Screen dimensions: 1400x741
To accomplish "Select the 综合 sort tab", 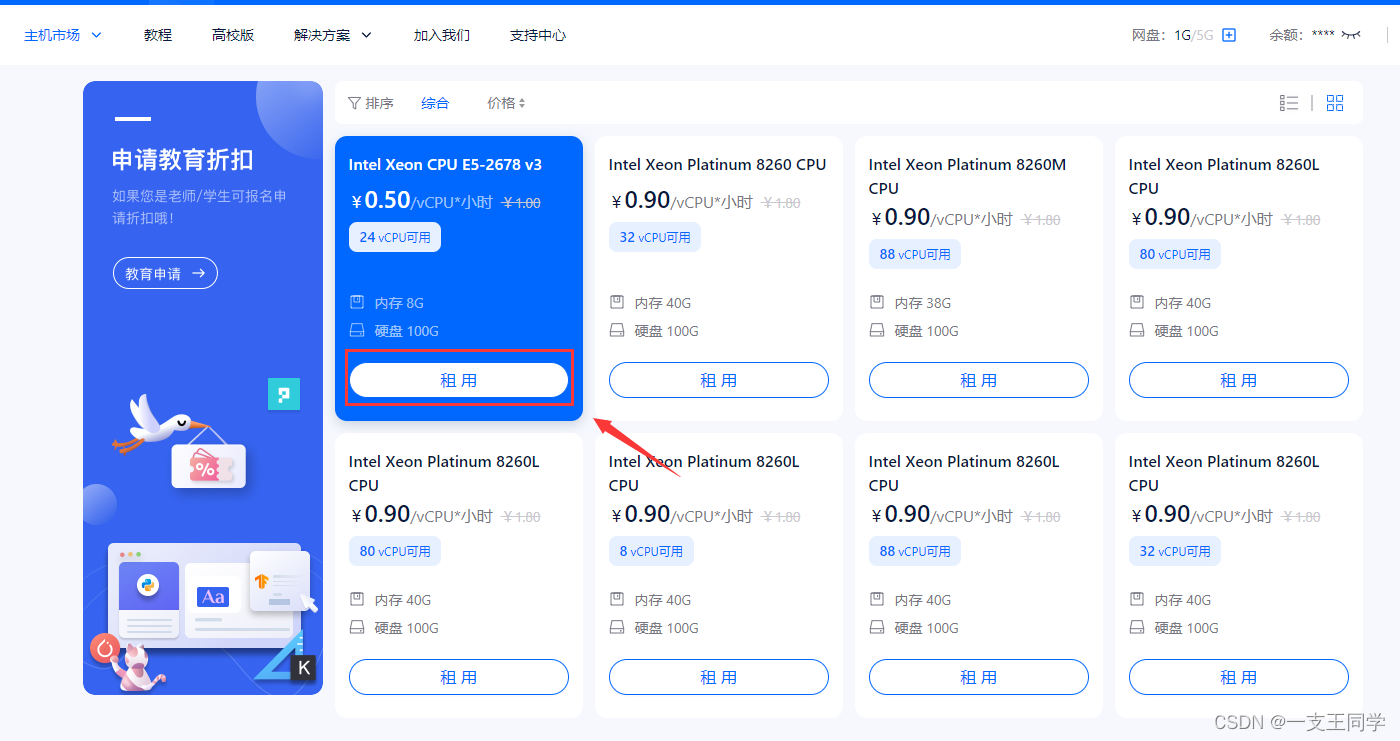I will pos(435,103).
